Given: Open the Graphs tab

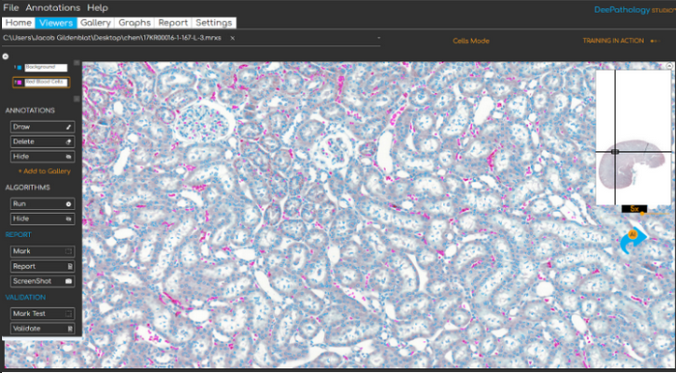Looking at the screenshot, I should click(x=135, y=23).
